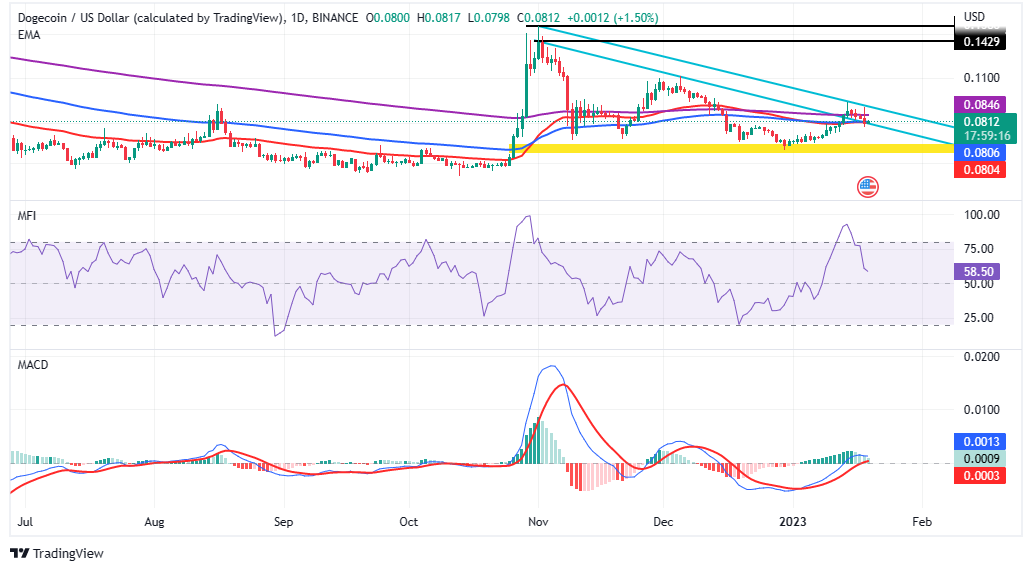Screen dimensions: 1032x571
Task: Click the Dec label on time axis
Action: (663, 522)
